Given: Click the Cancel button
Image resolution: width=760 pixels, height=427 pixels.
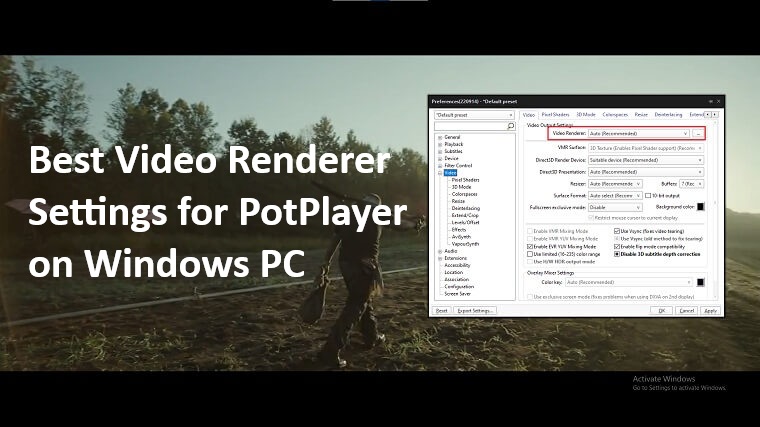Looking at the screenshot, I should tap(687, 311).
